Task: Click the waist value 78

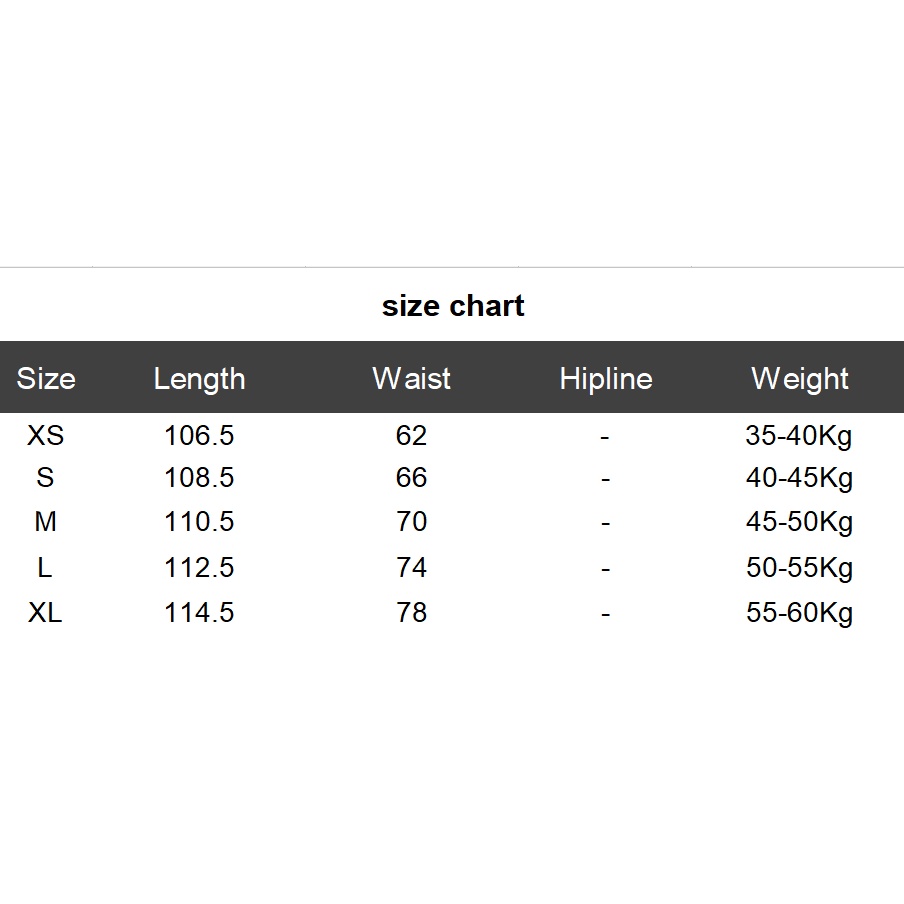Action: 411,612
